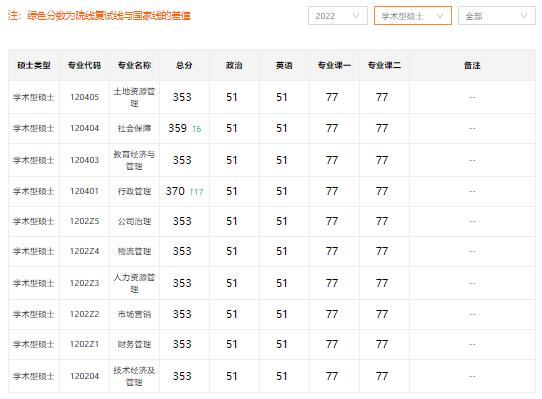Click the major code 1202Z5
Screen dimensions: 542x399
pyautogui.click(x=84, y=221)
